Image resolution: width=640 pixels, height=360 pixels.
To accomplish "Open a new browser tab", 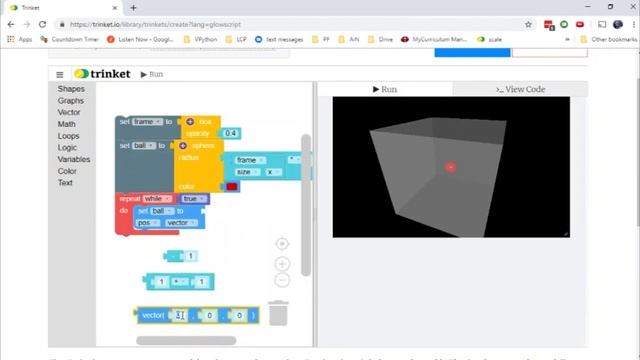I will [133, 8].
